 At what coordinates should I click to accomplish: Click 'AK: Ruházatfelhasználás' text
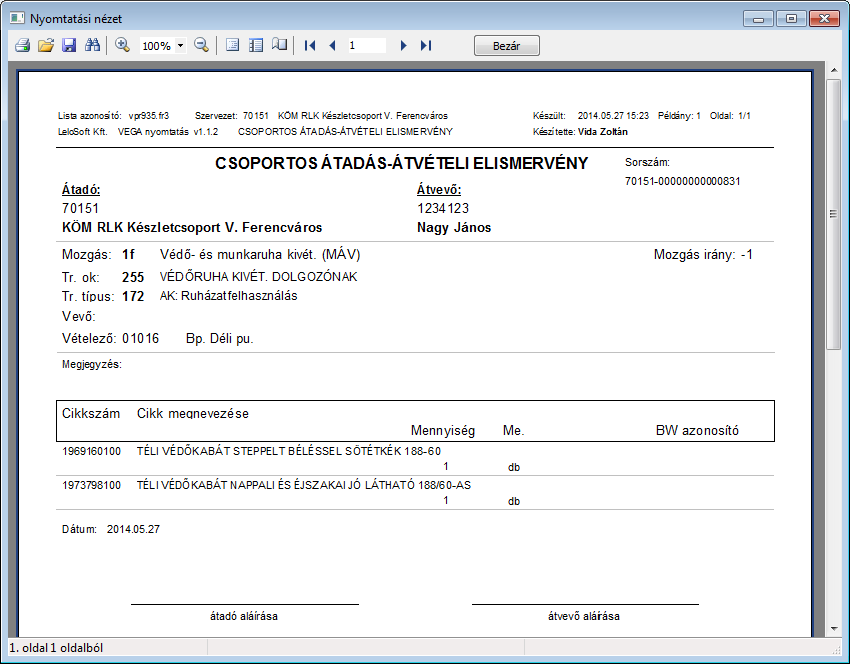[228, 295]
